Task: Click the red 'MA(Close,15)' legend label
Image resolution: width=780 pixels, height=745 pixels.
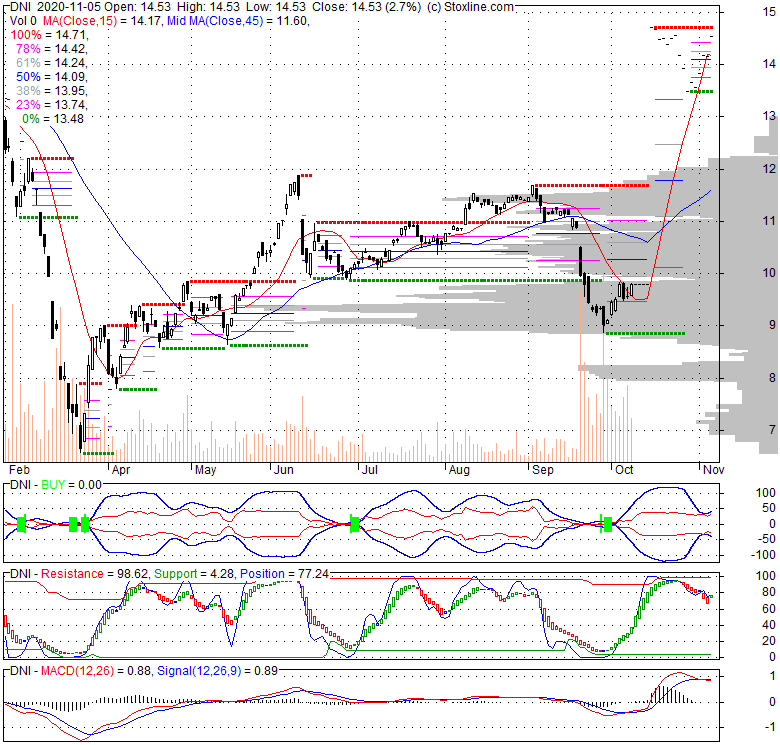Action: 80,21
